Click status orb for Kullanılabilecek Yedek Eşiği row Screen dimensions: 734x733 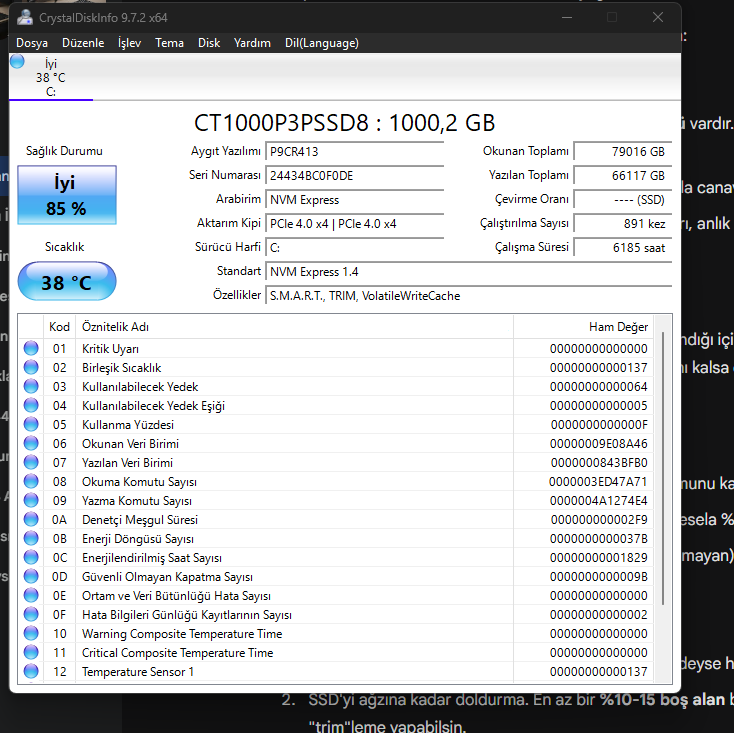[x=31, y=405]
